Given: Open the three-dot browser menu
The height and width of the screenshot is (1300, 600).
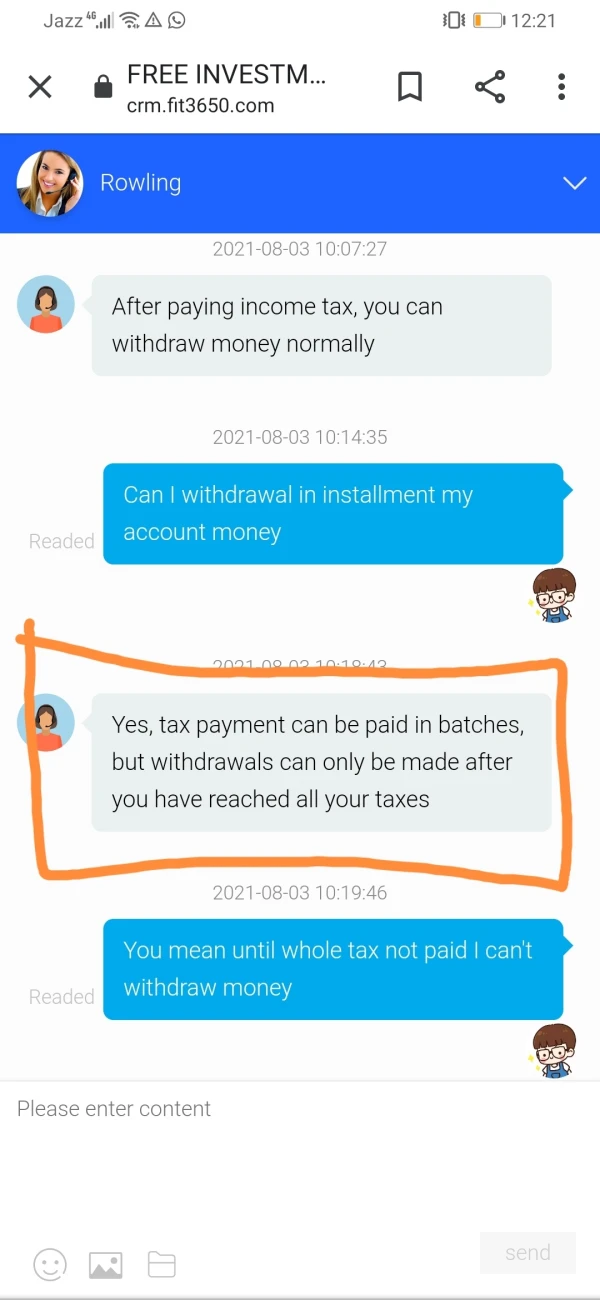Looking at the screenshot, I should [x=562, y=87].
